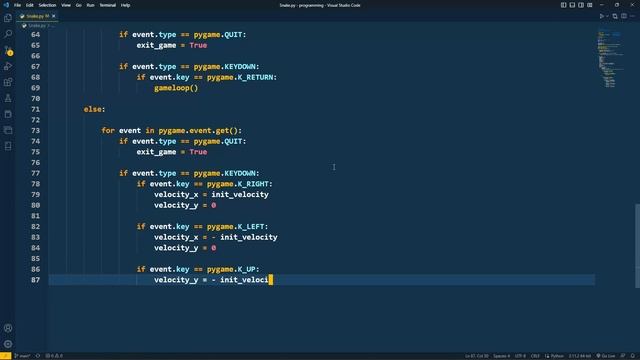
Task: Click the vertical editor scrollbar thumb
Action: point(637,246)
